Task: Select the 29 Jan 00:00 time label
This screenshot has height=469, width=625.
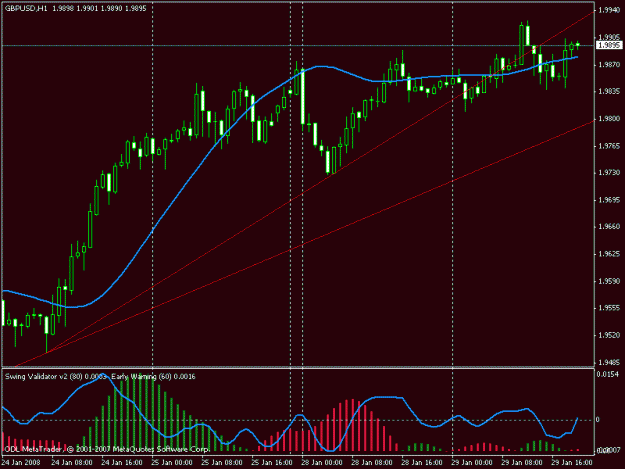Action: coord(472,463)
